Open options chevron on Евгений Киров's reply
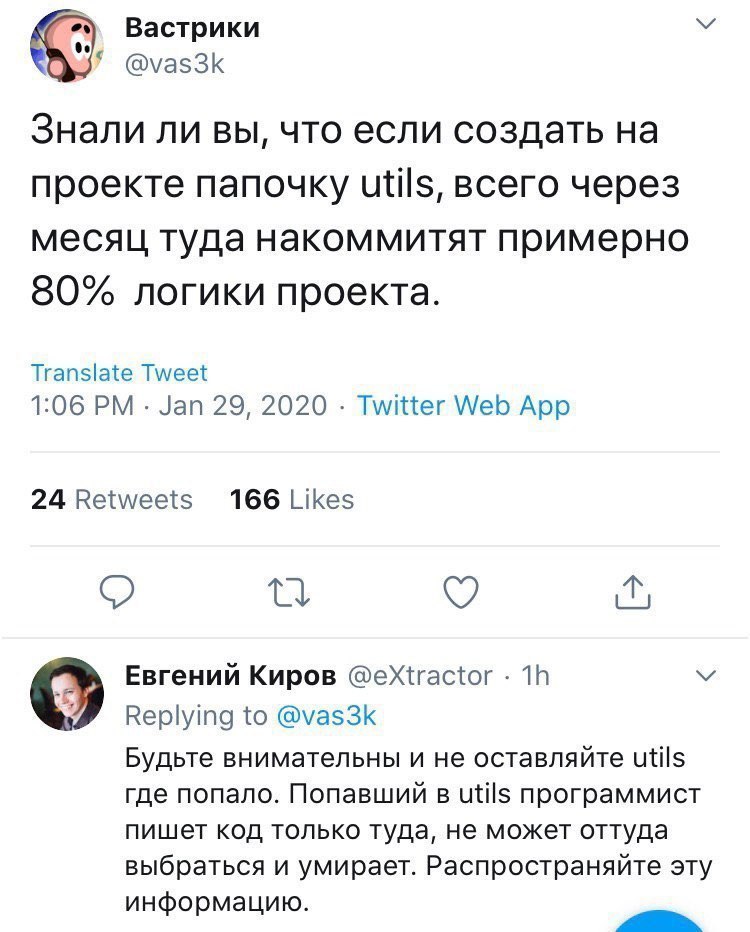Image resolution: width=750 pixels, height=932 pixels. (706, 677)
